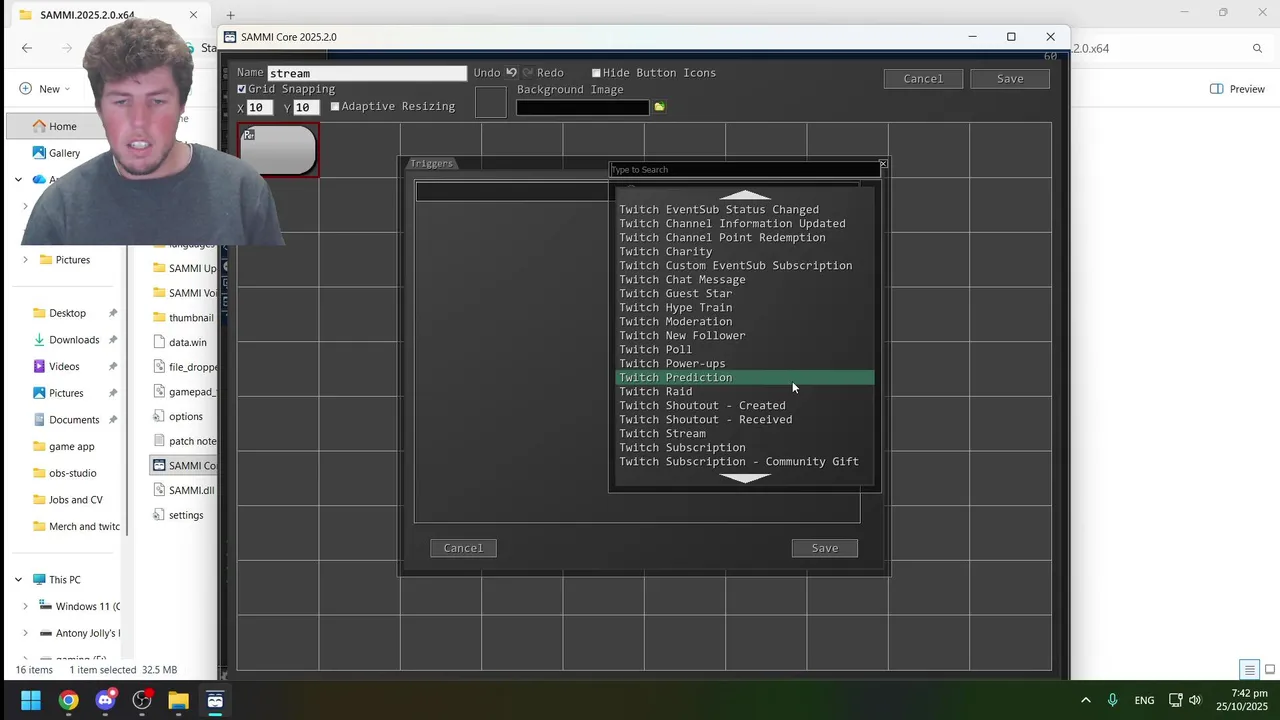Open Downloads quick access folder
The image size is (1280, 720).
pyautogui.click(x=74, y=340)
